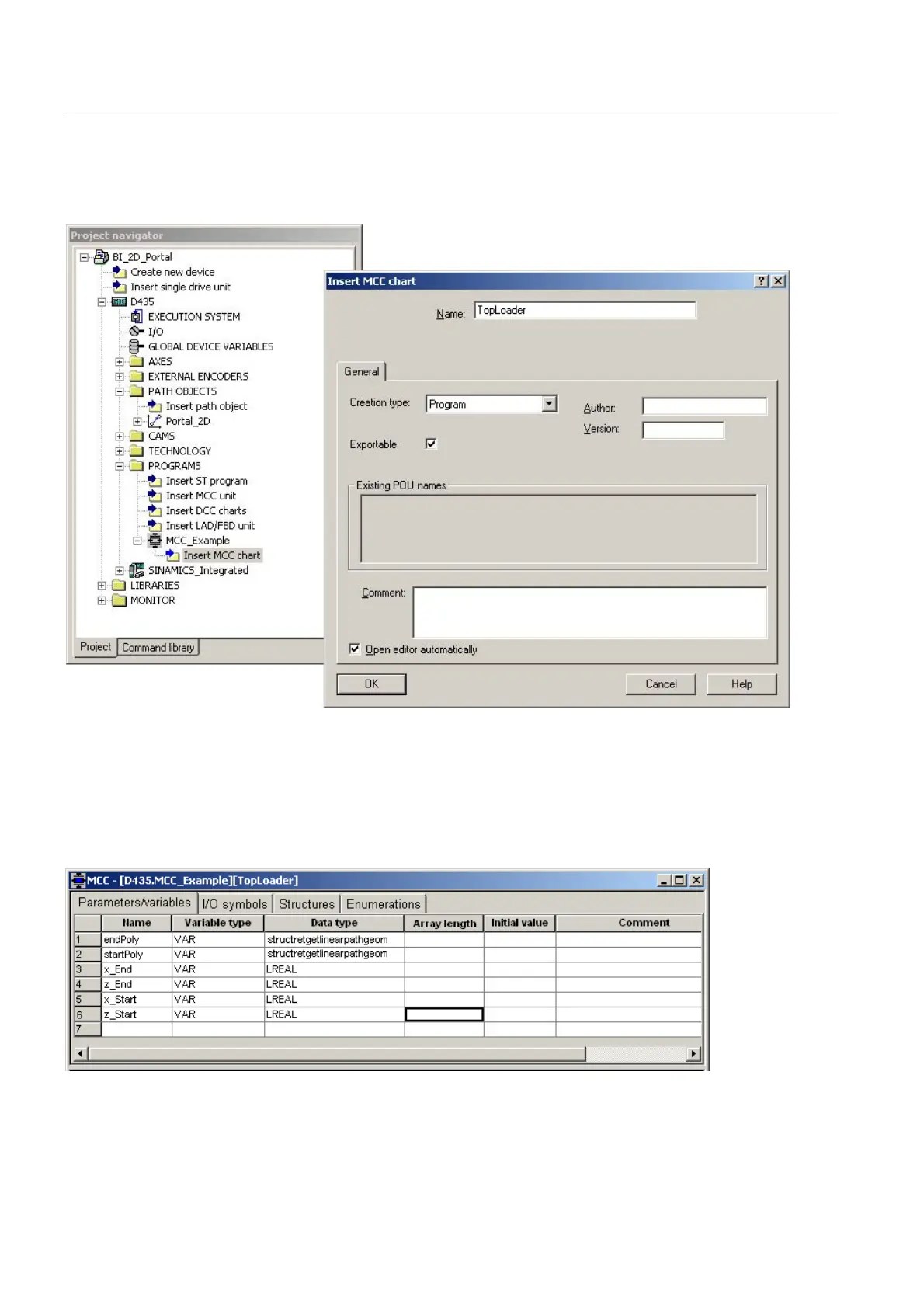Click the Author input field
924x1308 pixels.
(x=704, y=406)
